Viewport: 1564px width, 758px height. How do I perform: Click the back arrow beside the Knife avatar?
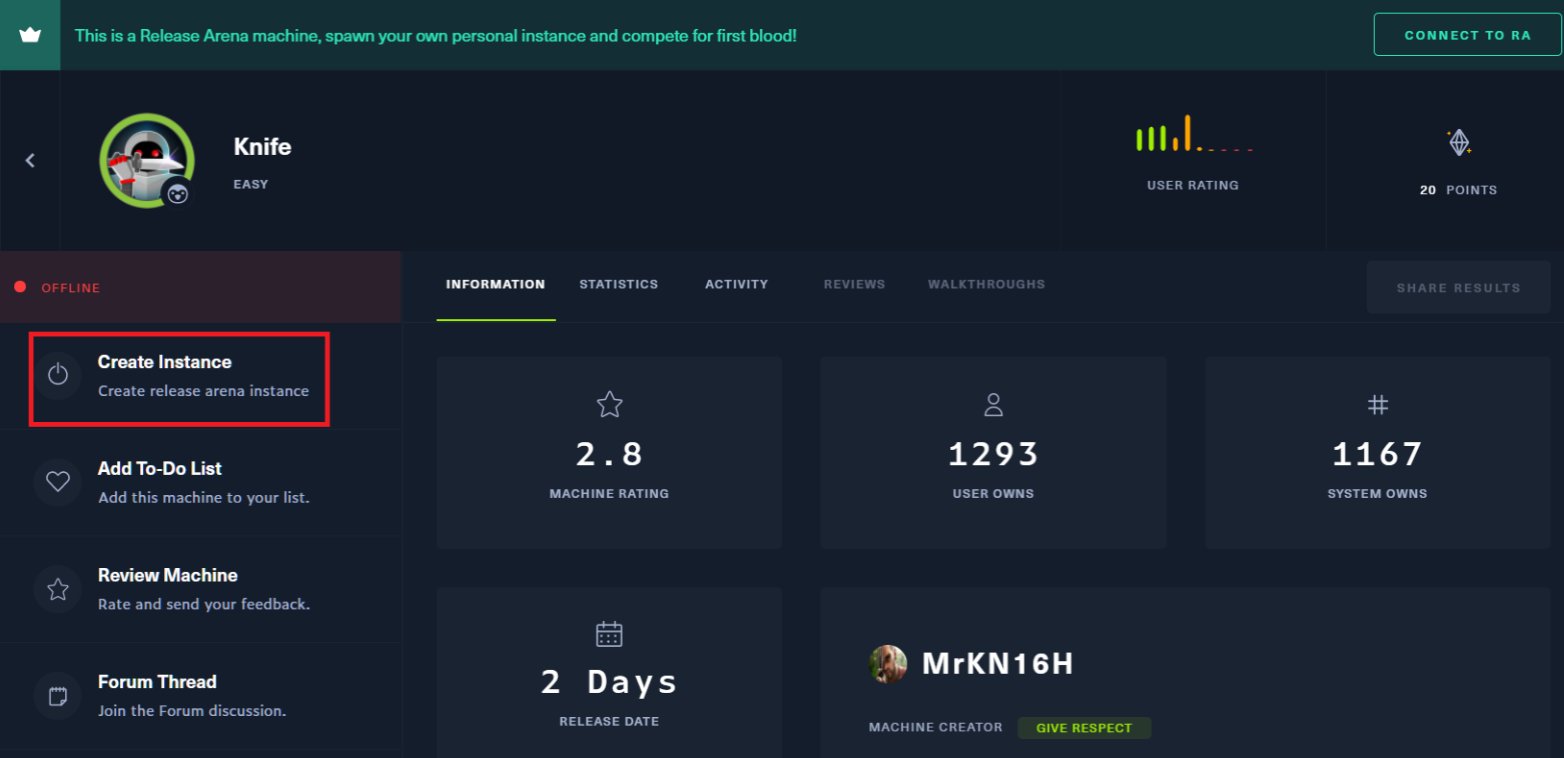[x=30, y=160]
